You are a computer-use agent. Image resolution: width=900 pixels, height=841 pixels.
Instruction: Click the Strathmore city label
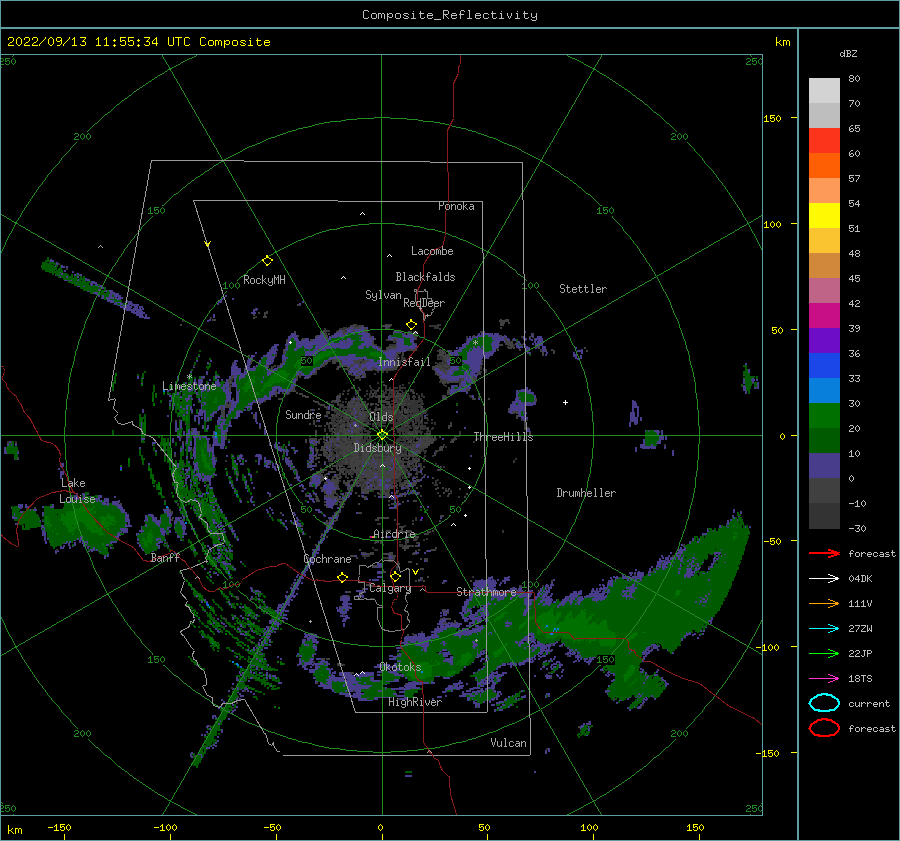click(x=487, y=592)
